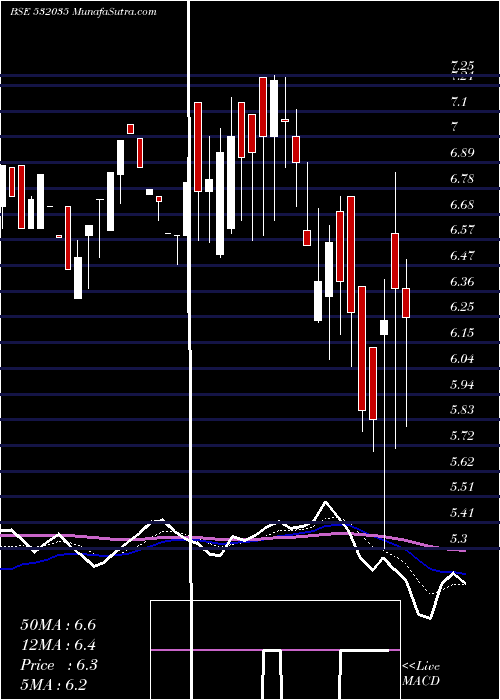Click the 6.78 price axis label
Screen dimensions: 500x700
tap(462, 179)
